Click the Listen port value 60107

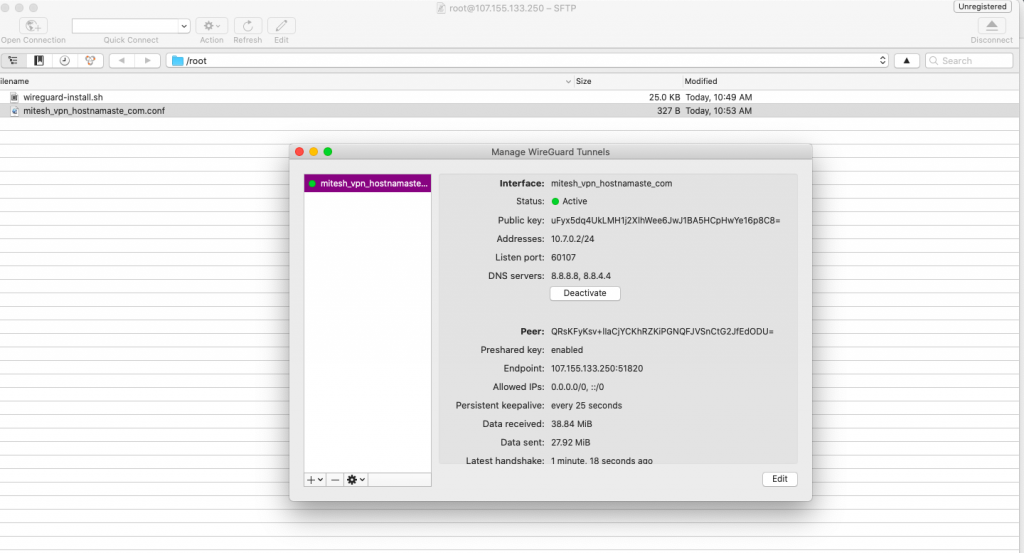pyautogui.click(x=564, y=257)
